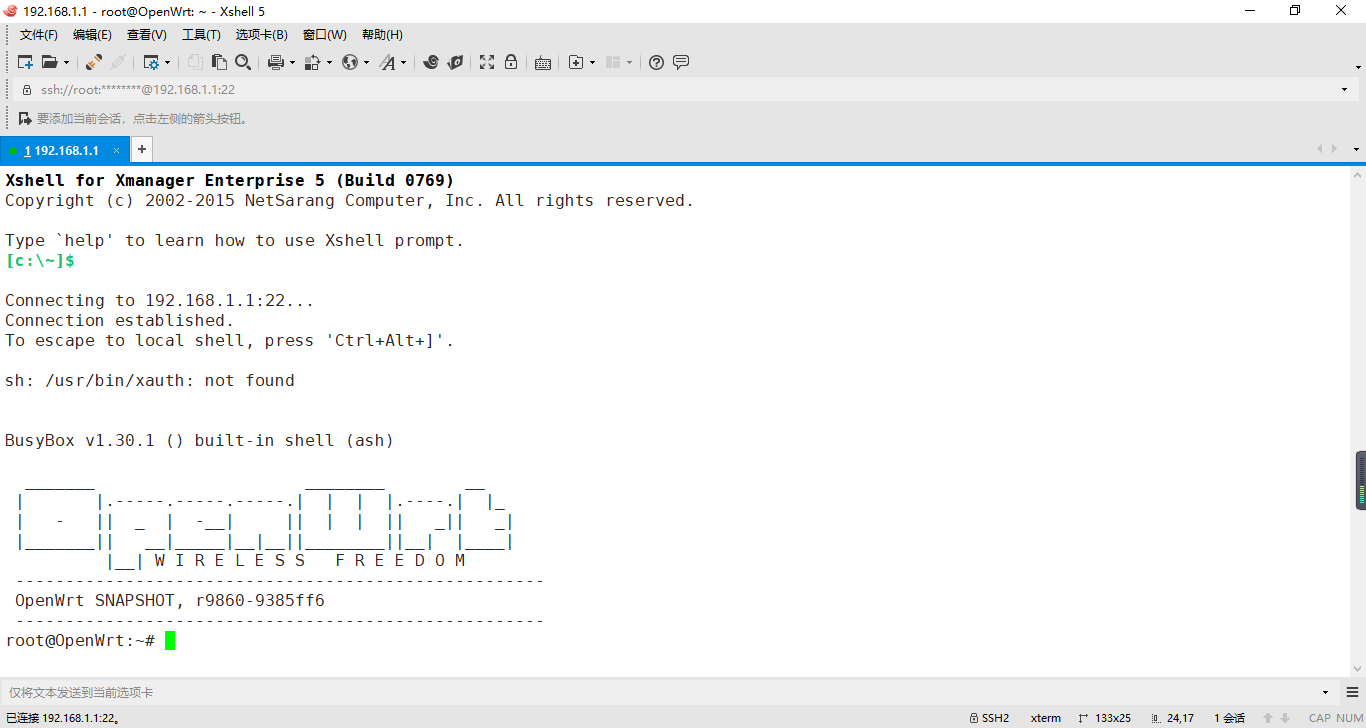Screen dimensions: 1366x728
Task: Click the Paste clipboard icon
Action: coord(219,62)
